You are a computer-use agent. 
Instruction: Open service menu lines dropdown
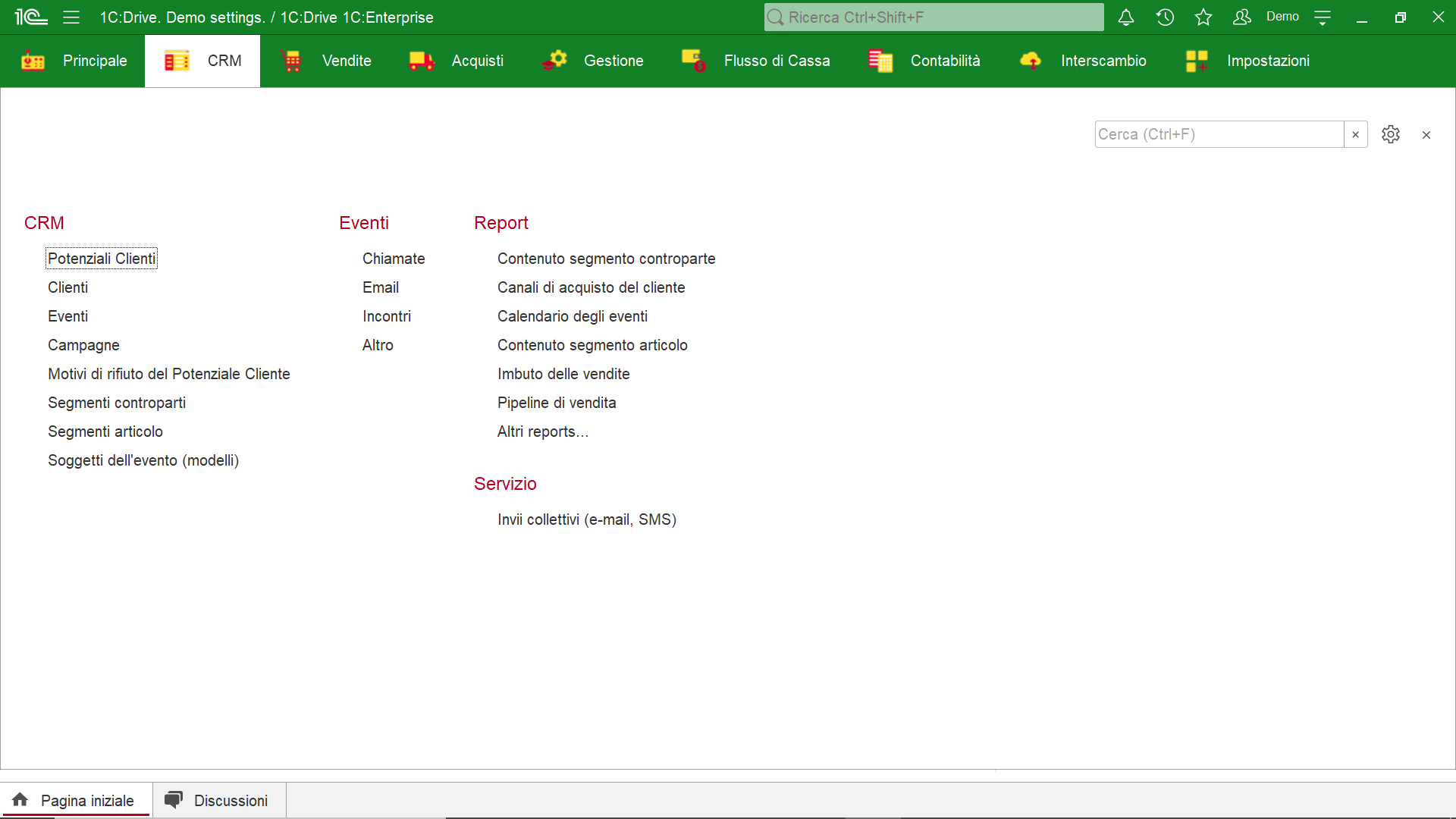[1323, 17]
